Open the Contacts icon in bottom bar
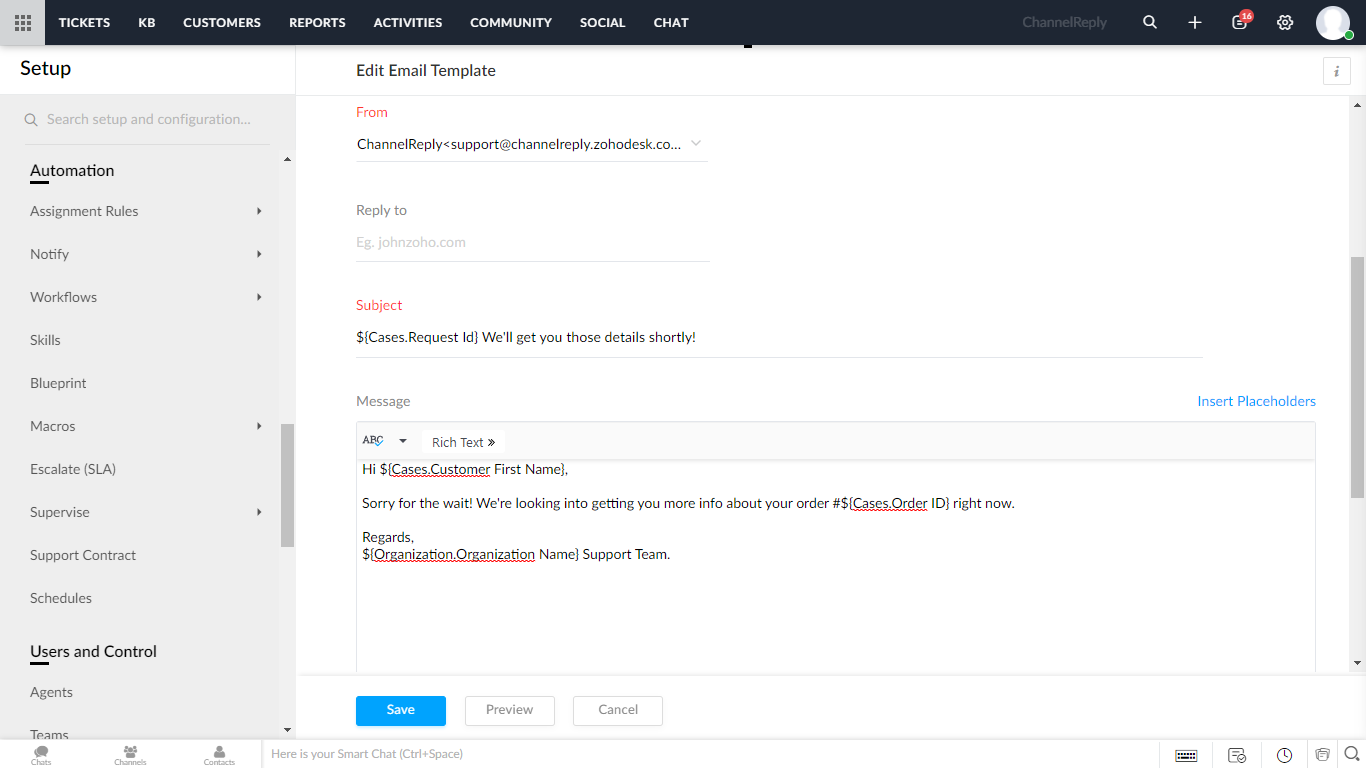This screenshot has height=768, width=1366. (x=219, y=754)
